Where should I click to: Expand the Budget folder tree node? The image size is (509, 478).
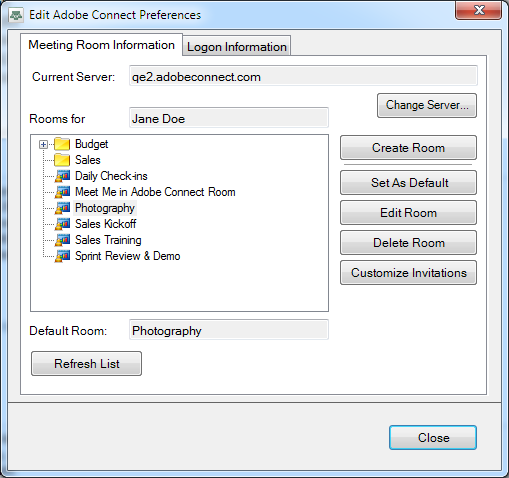click(x=43, y=144)
